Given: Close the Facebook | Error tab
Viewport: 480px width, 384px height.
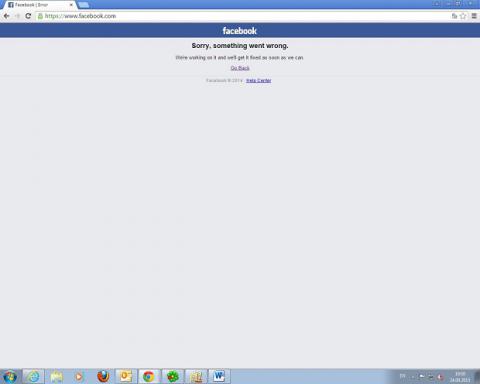Looking at the screenshot, I should [71, 5].
